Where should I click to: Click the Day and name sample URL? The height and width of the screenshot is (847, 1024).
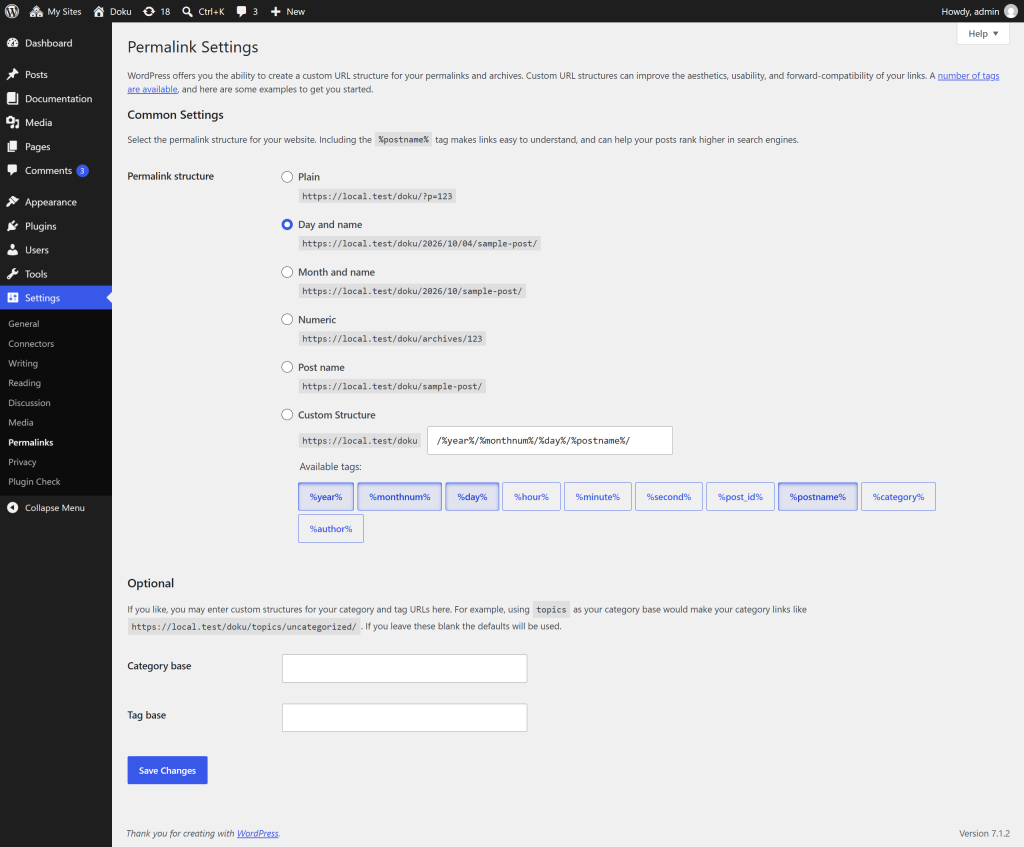[x=419, y=244]
